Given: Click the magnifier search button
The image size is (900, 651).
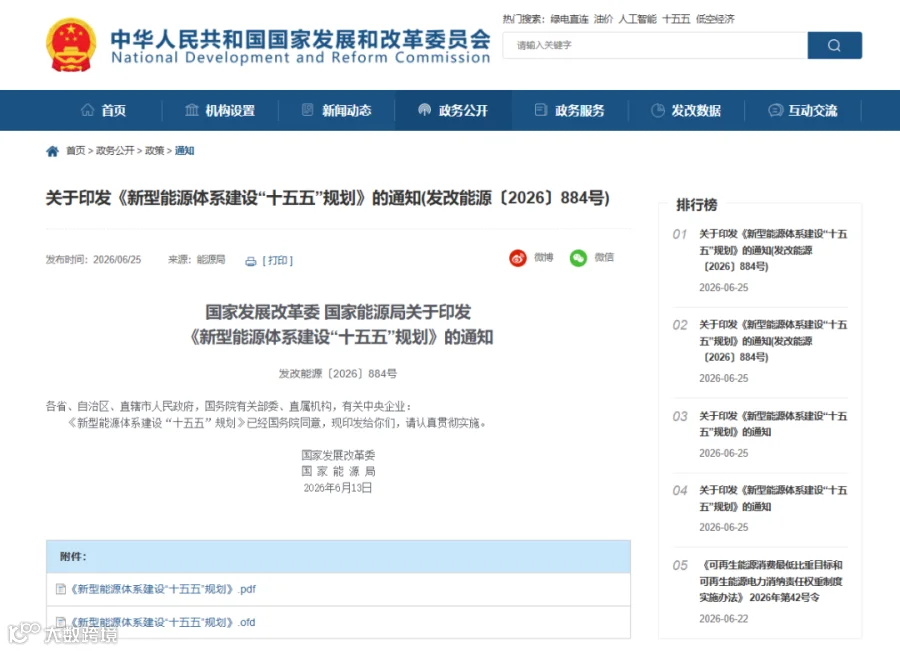Looking at the screenshot, I should (834, 45).
